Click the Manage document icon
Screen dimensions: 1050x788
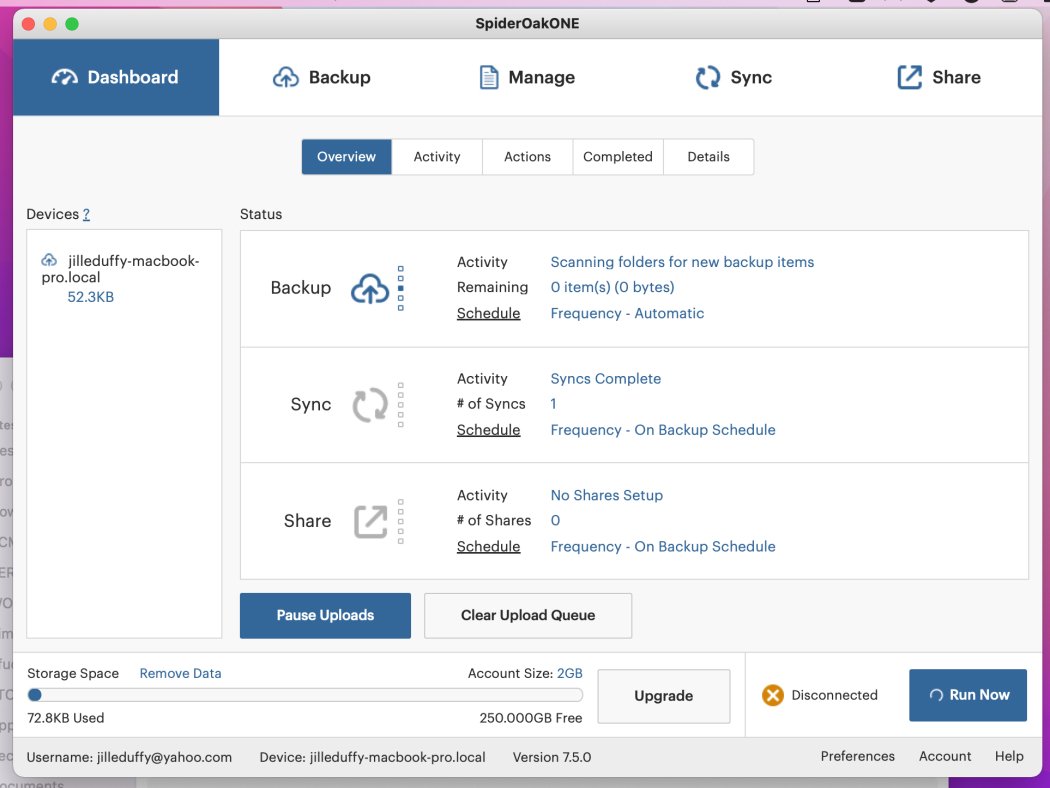point(490,77)
